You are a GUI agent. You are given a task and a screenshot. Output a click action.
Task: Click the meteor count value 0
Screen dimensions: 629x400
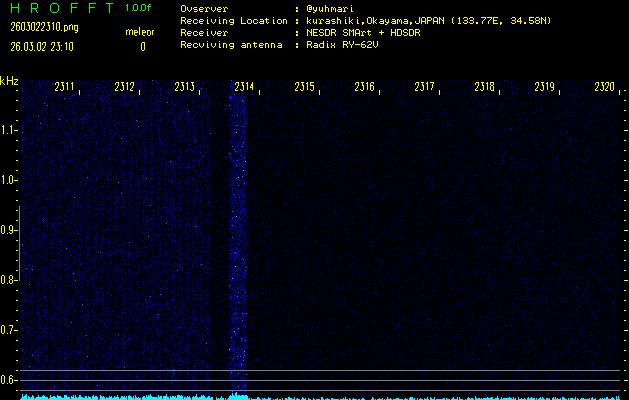[x=142, y=46]
